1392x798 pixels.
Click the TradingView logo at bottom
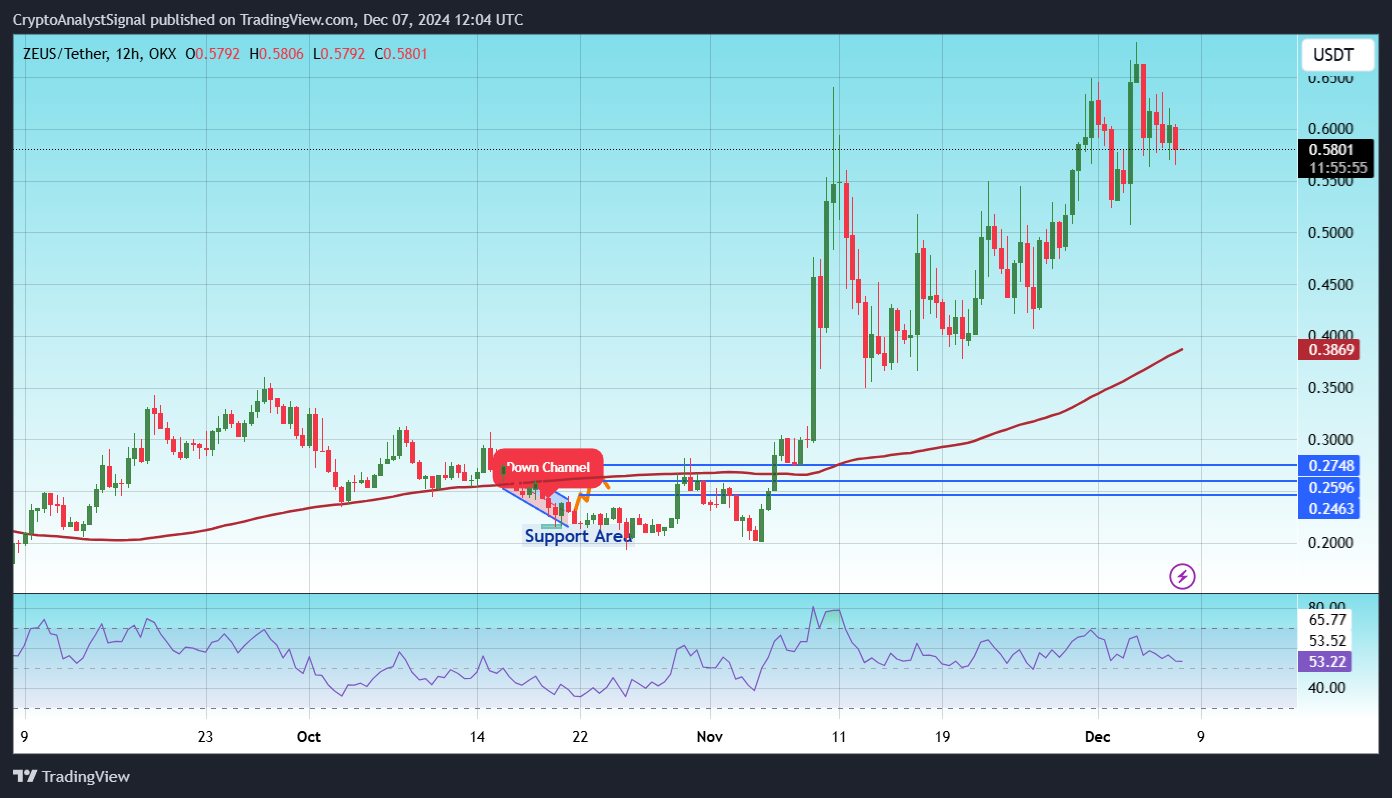(71, 776)
